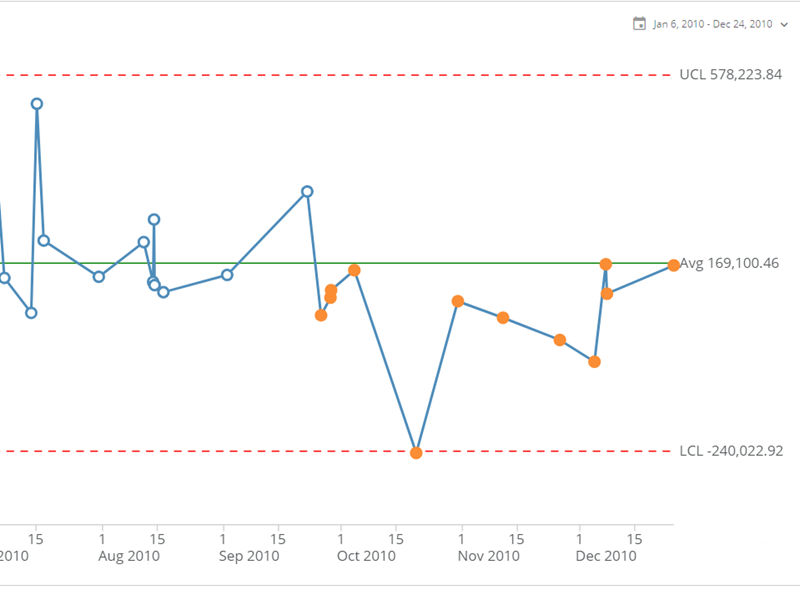Select the lowest orange point in early December
This screenshot has height=590, width=800.
click(594, 362)
